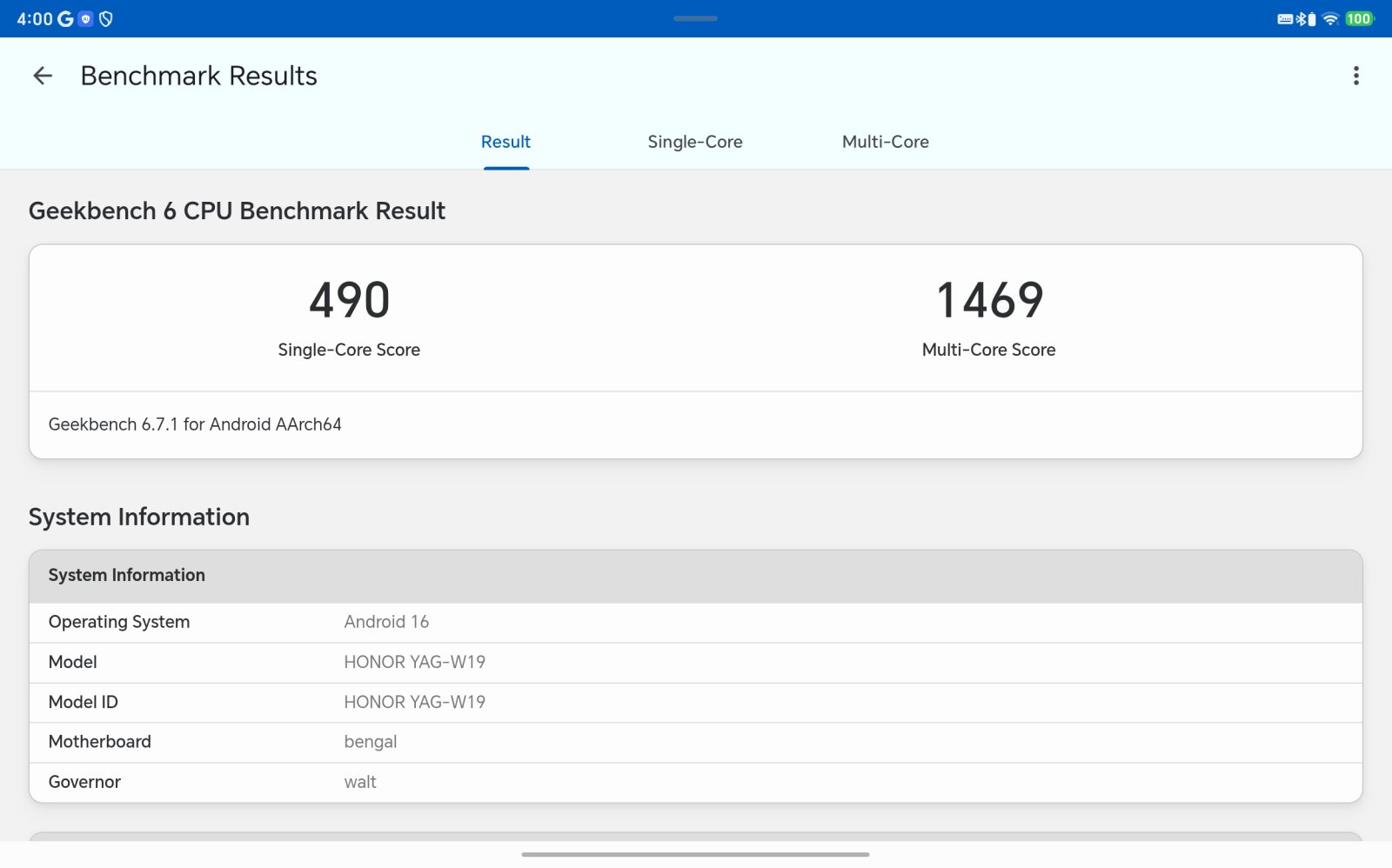Tap the shield outline status icon
The image size is (1392, 868).
[x=106, y=18]
